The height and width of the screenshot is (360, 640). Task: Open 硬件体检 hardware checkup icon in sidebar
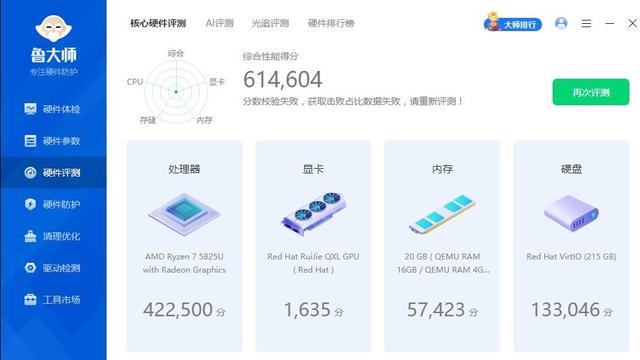click(x=30, y=109)
